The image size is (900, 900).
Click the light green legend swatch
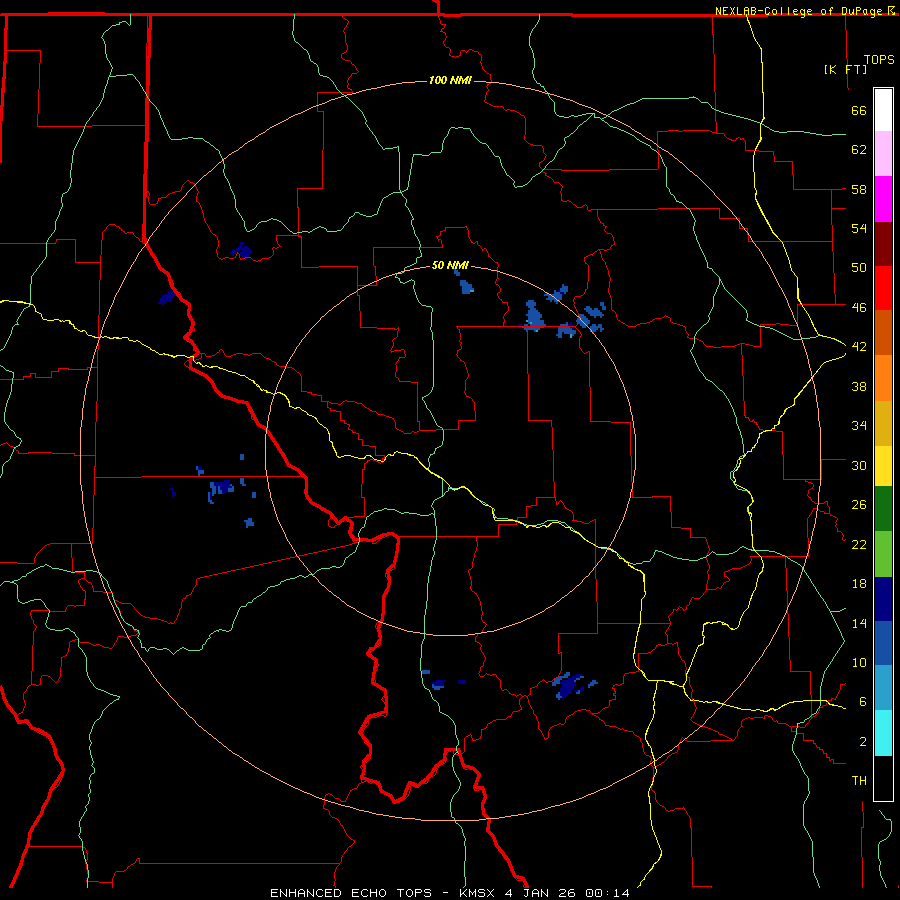click(x=883, y=554)
